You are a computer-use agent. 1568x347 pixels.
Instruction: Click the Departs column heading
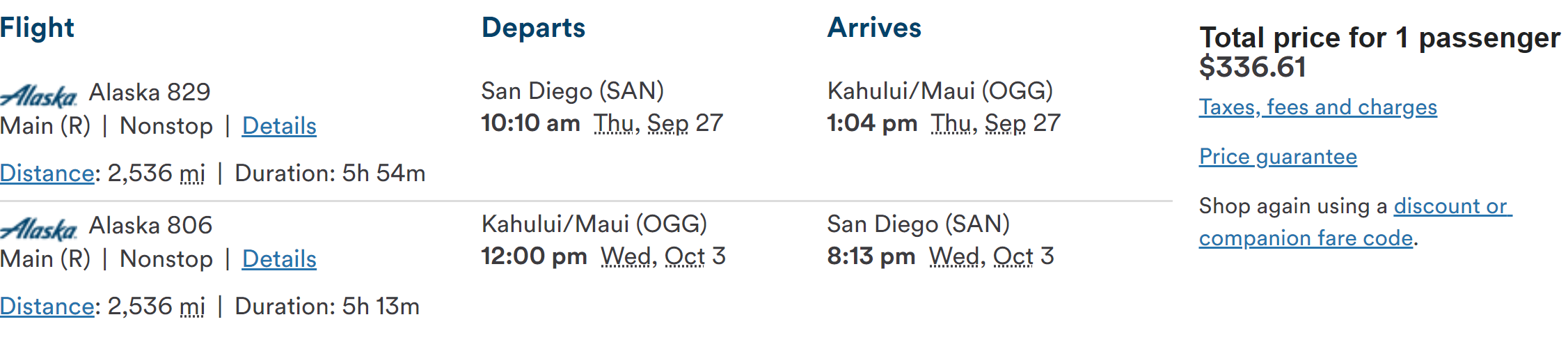click(x=533, y=28)
